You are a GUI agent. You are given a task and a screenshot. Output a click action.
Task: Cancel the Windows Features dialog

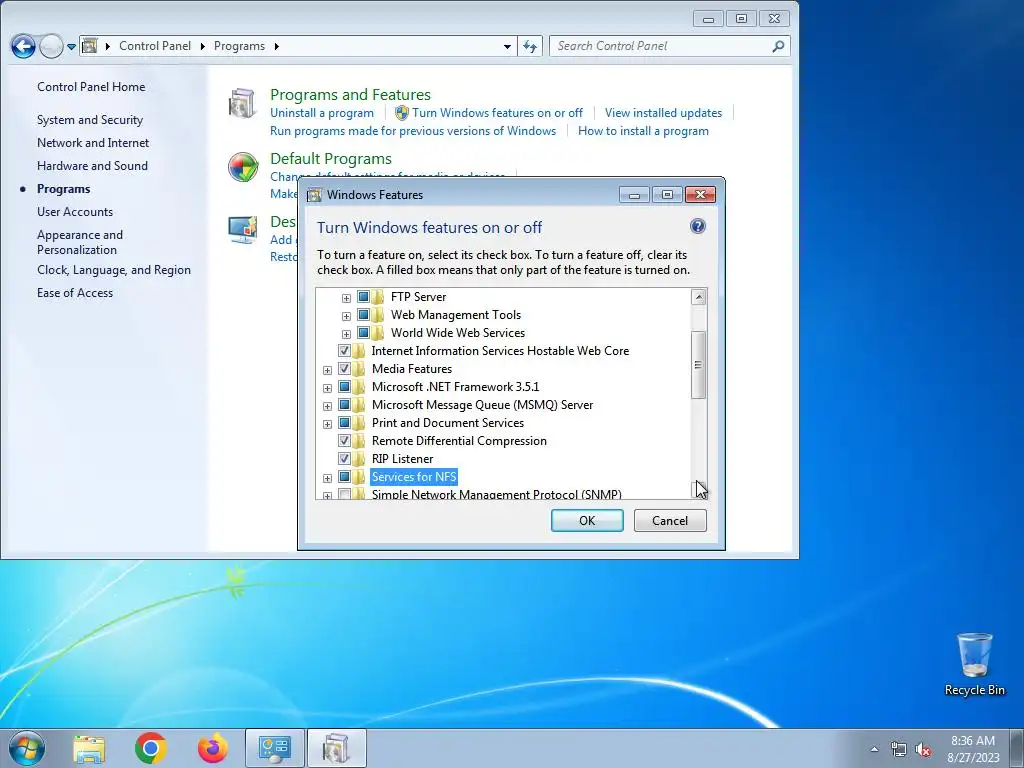tap(670, 520)
